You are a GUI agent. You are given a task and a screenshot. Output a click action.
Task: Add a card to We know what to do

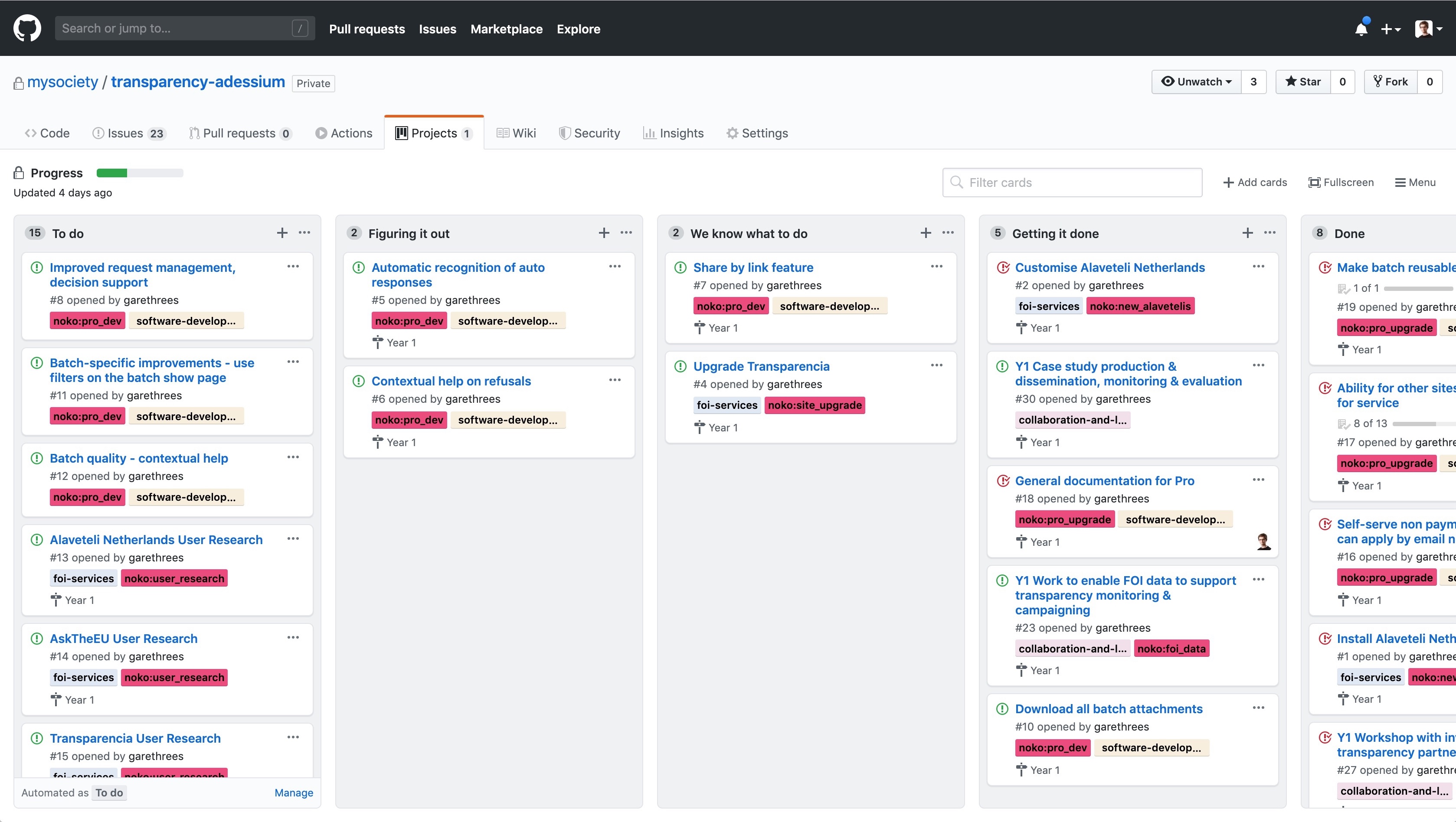pyautogui.click(x=926, y=233)
